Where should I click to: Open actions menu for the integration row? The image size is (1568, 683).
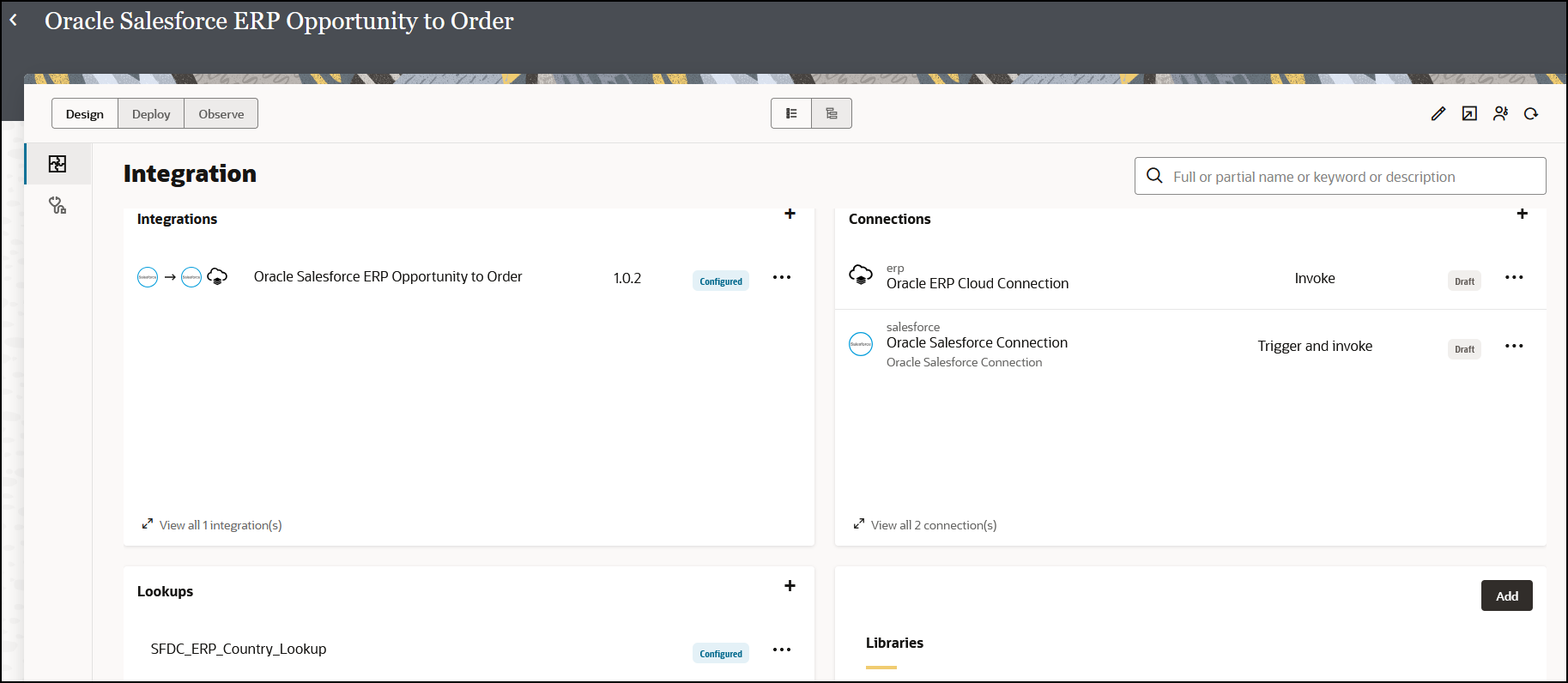[782, 277]
